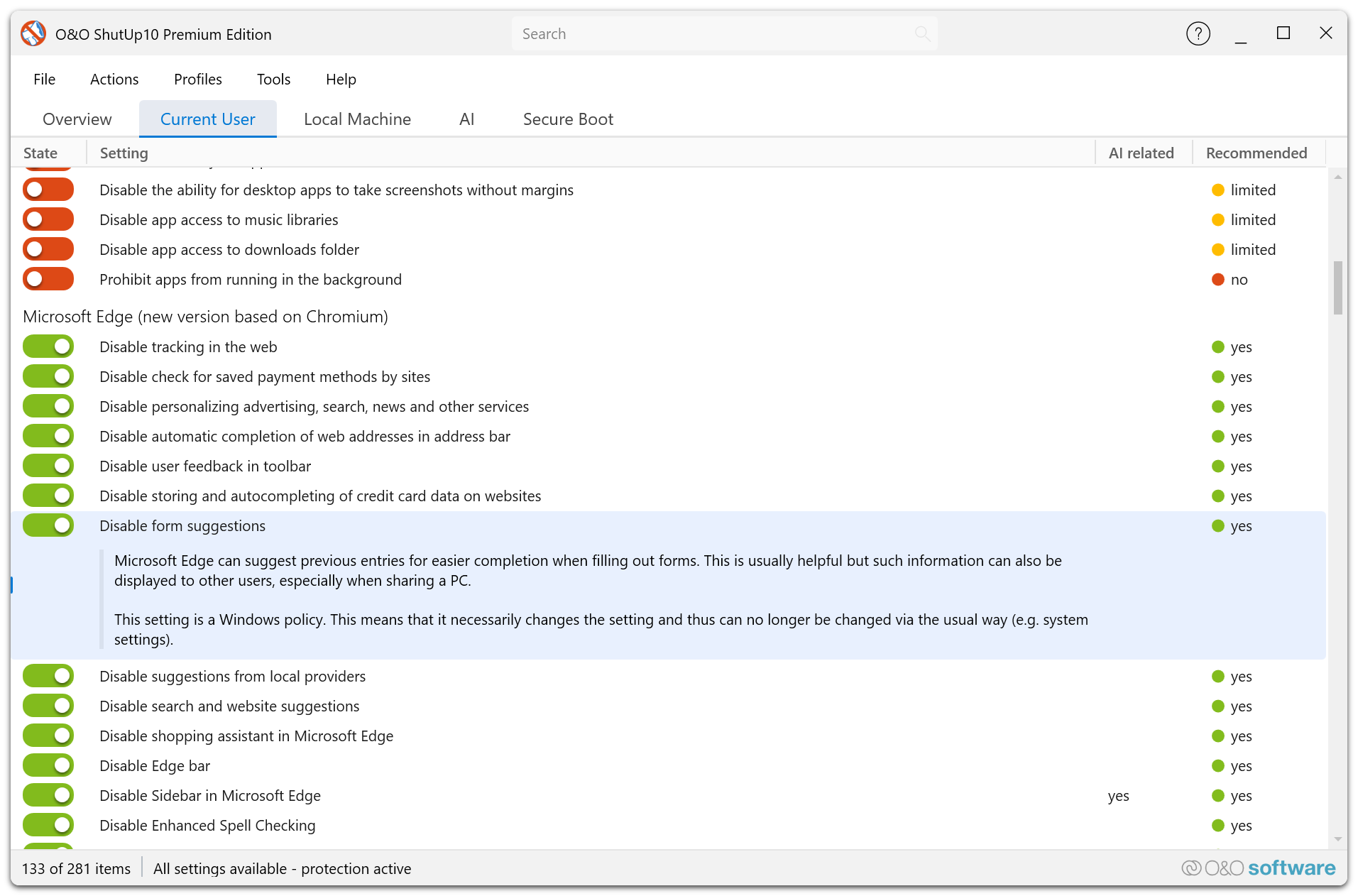This screenshot has height=896, width=1358.
Task: Switch off Disable check for saved payment methods
Action: click(48, 377)
